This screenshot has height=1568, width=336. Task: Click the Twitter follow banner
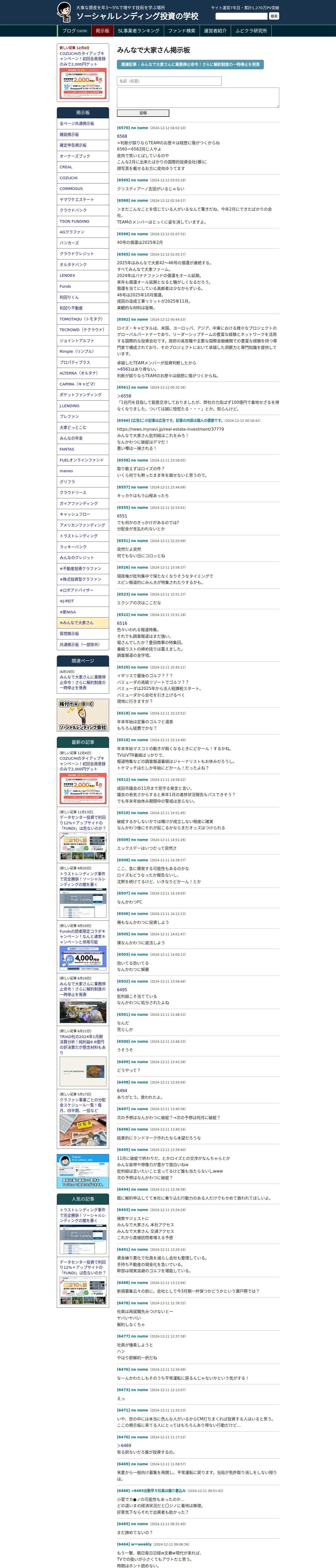83,1171
